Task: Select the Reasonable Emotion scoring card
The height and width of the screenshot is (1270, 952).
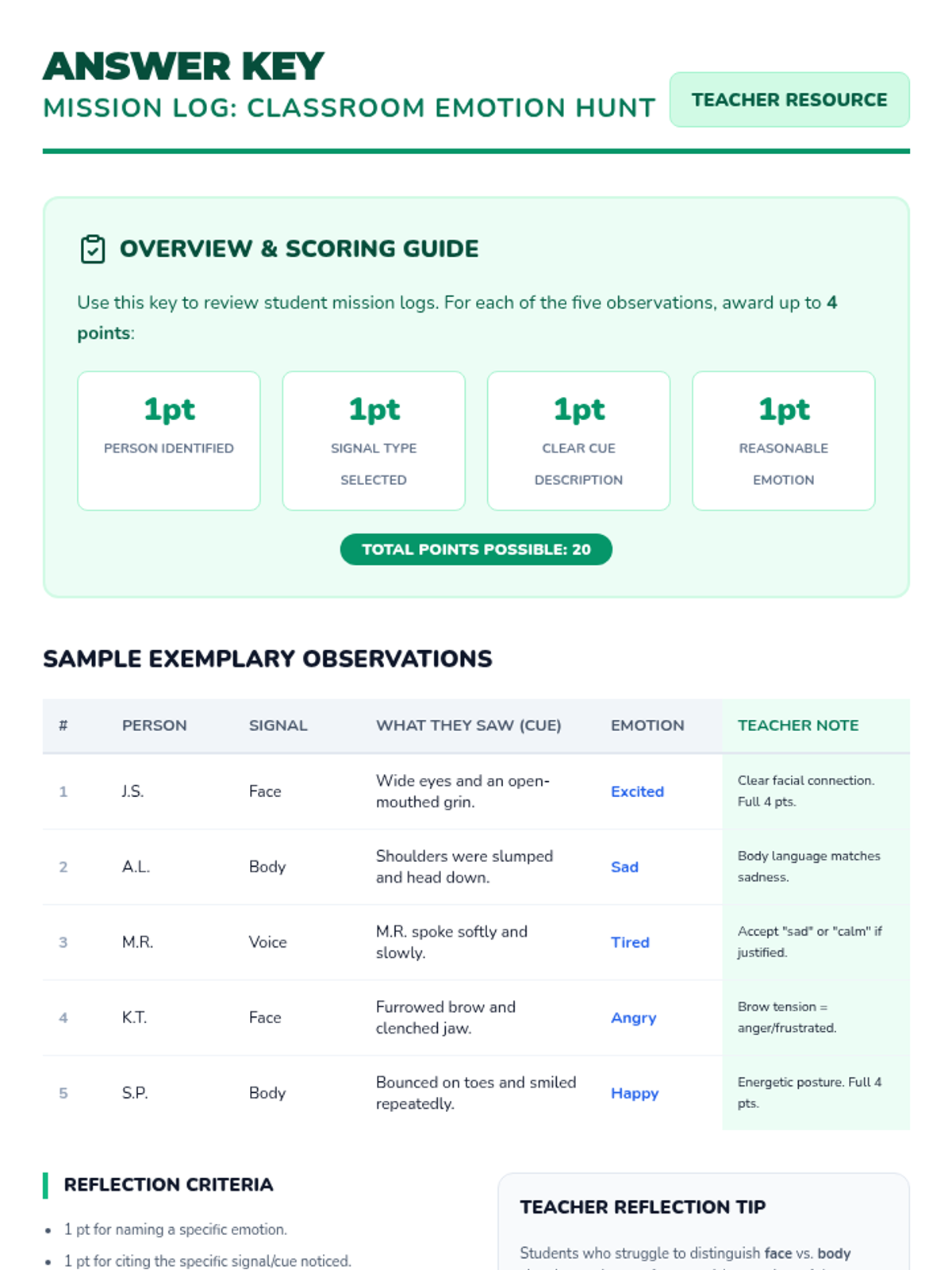Action: click(x=783, y=441)
